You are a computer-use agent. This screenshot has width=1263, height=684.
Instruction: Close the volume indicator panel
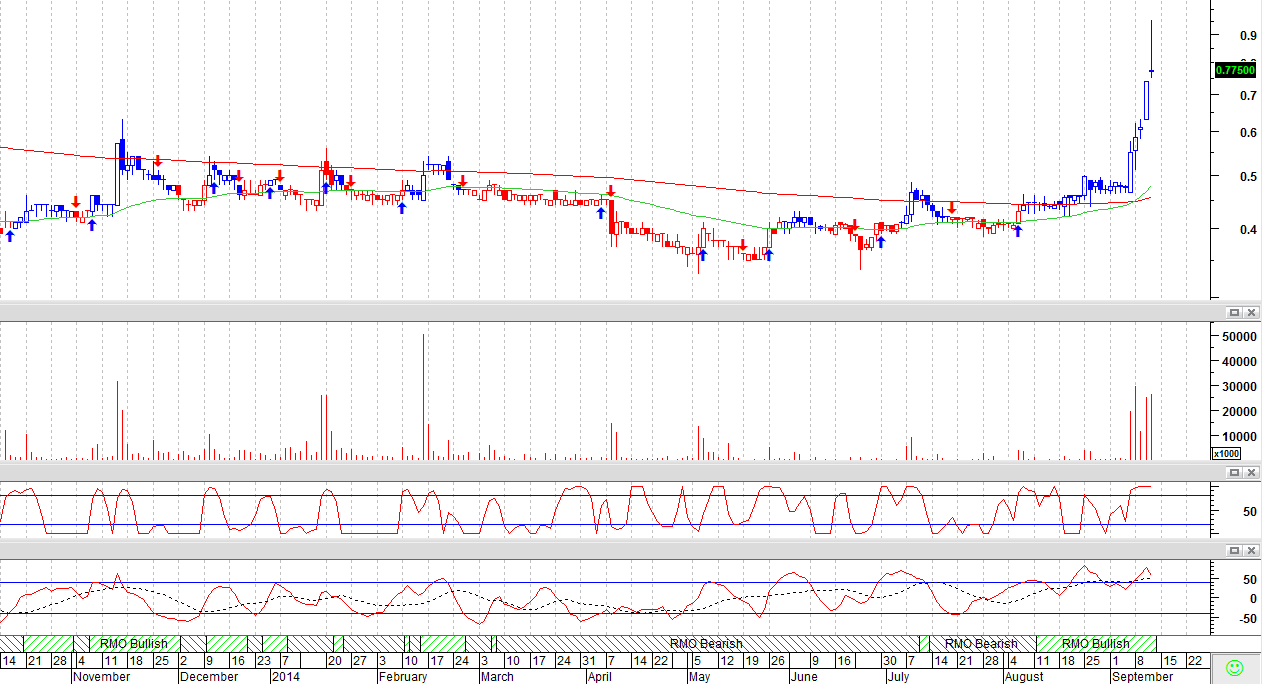[x=1250, y=312]
